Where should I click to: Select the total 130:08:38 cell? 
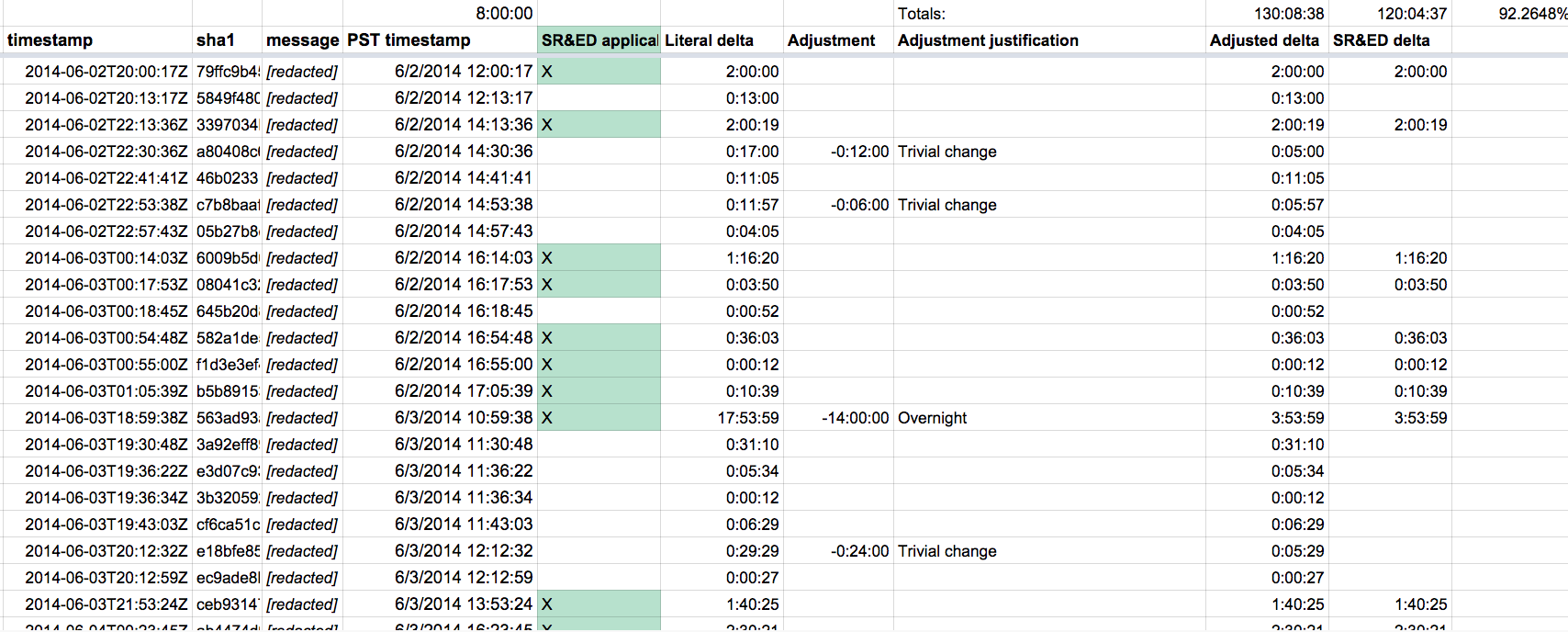[x=1267, y=14]
